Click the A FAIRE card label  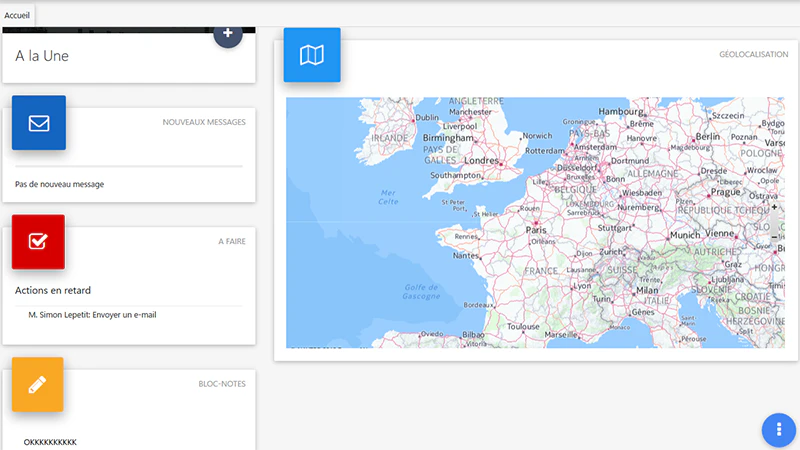pyautogui.click(x=232, y=241)
